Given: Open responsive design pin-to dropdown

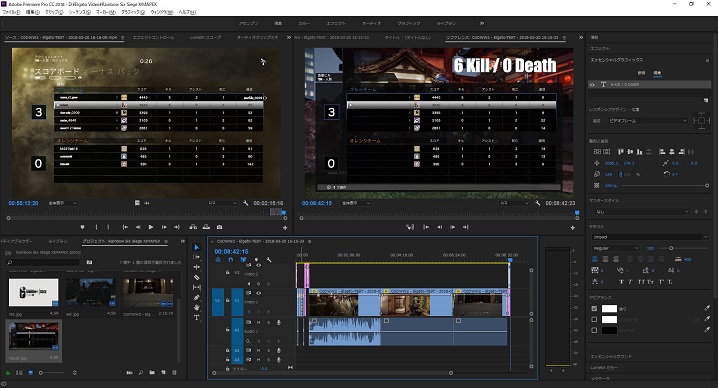Looking at the screenshot, I should click(647, 120).
